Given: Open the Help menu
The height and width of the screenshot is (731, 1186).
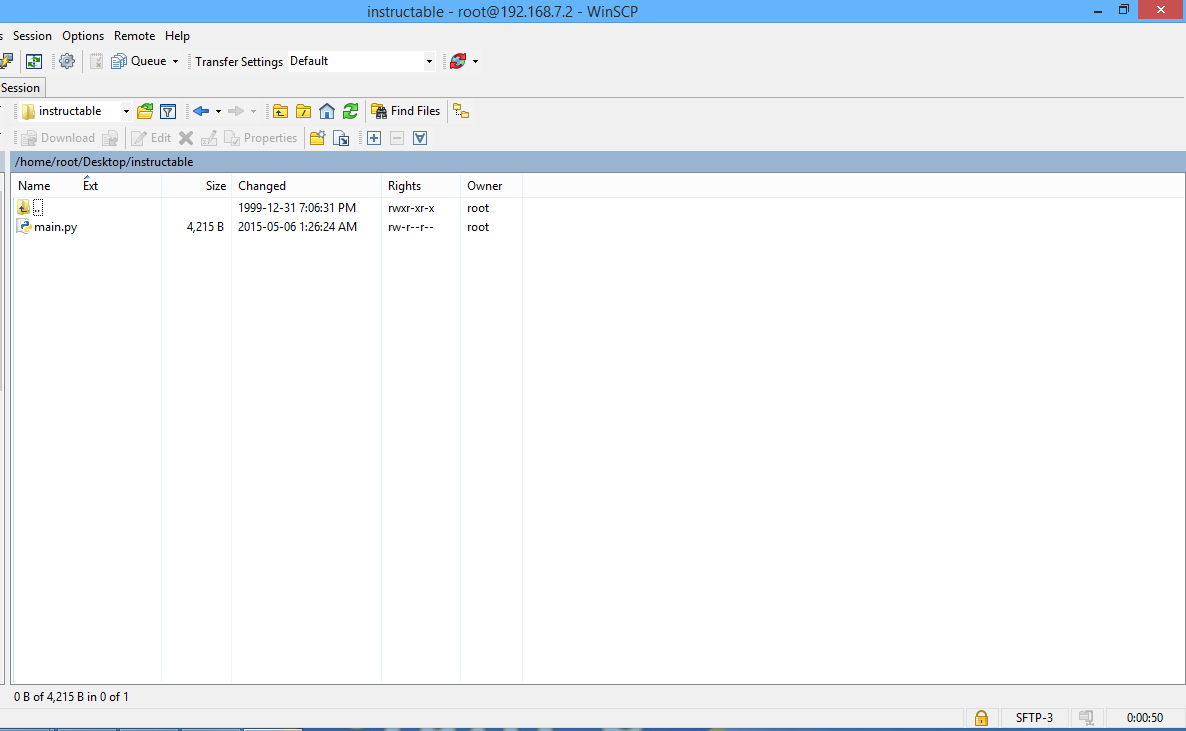Looking at the screenshot, I should (x=177, y=36).
